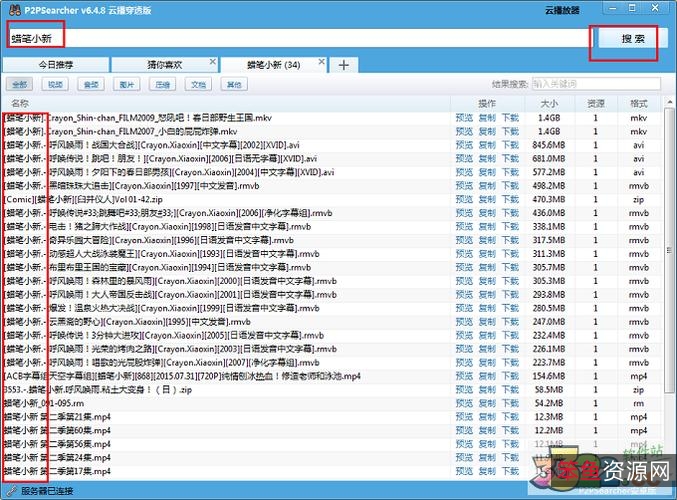The image size is (677, 500).
Task: Close the 猜你喜欢 tab
Action: pos(212,62)
